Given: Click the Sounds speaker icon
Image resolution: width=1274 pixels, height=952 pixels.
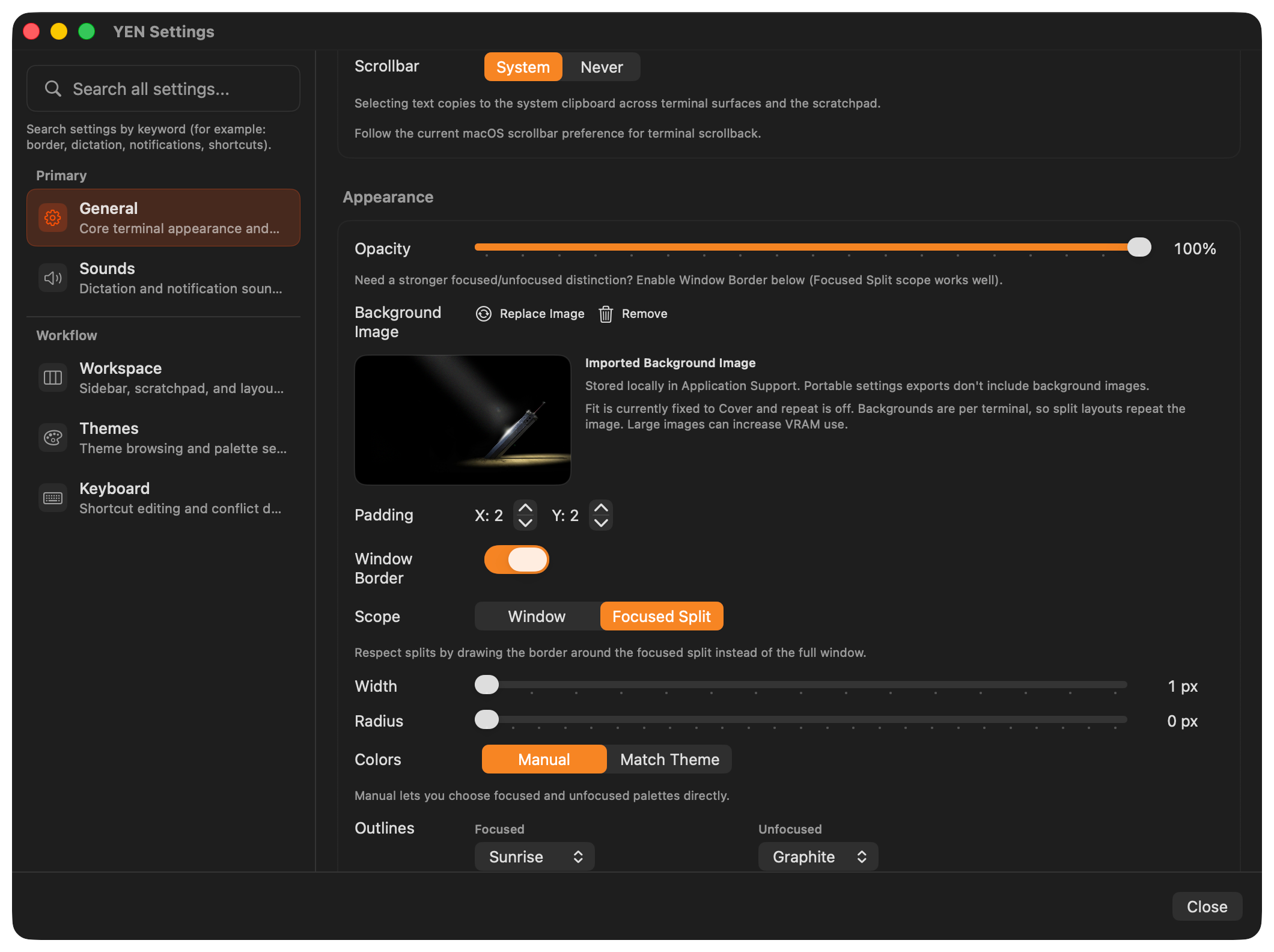Looking at the screenshot, I should click(53, 278).
